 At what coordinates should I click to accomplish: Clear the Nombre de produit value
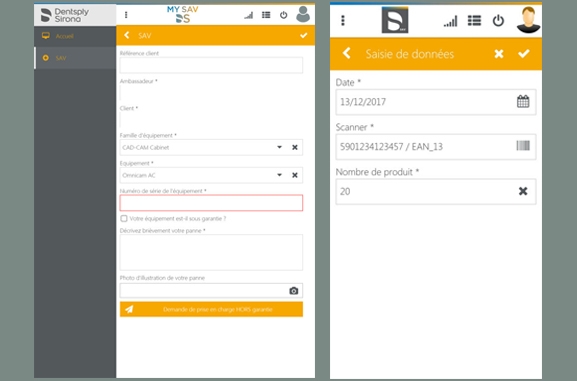(523, 191)
